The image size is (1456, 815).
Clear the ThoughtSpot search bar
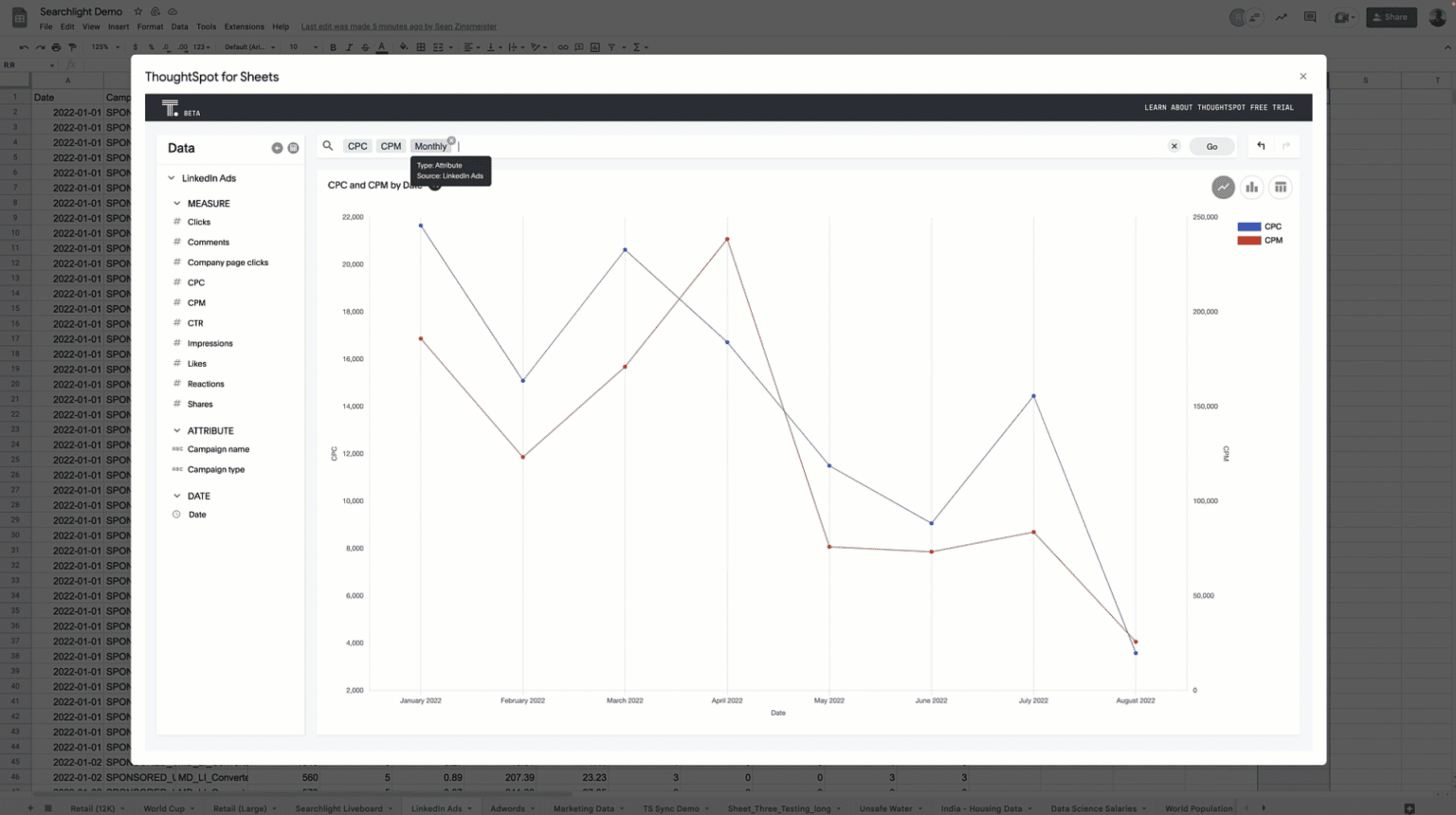pyautogui.click(x=1174, y=146)
